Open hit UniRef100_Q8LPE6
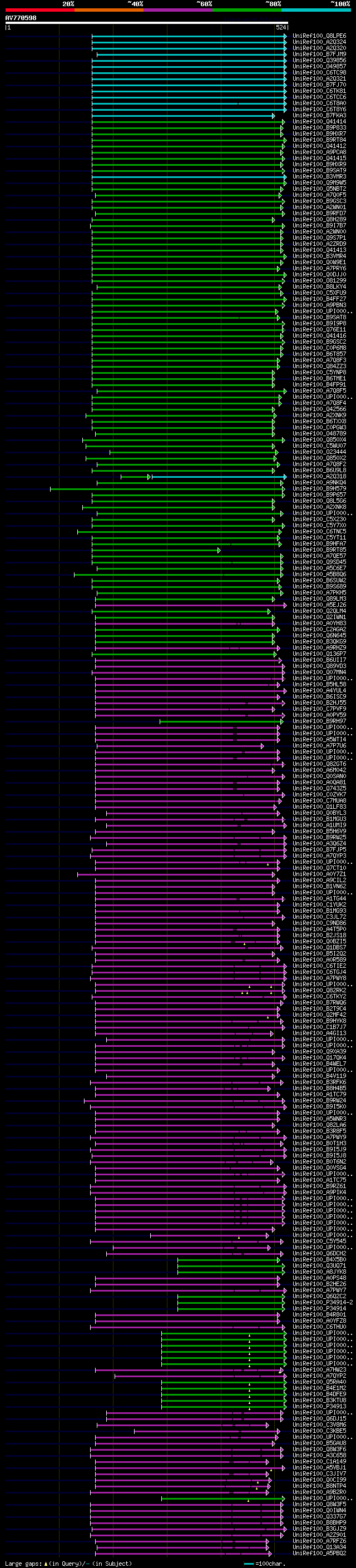The width and height of the screenshot is (356, 1568). click(x=319, y=36)
